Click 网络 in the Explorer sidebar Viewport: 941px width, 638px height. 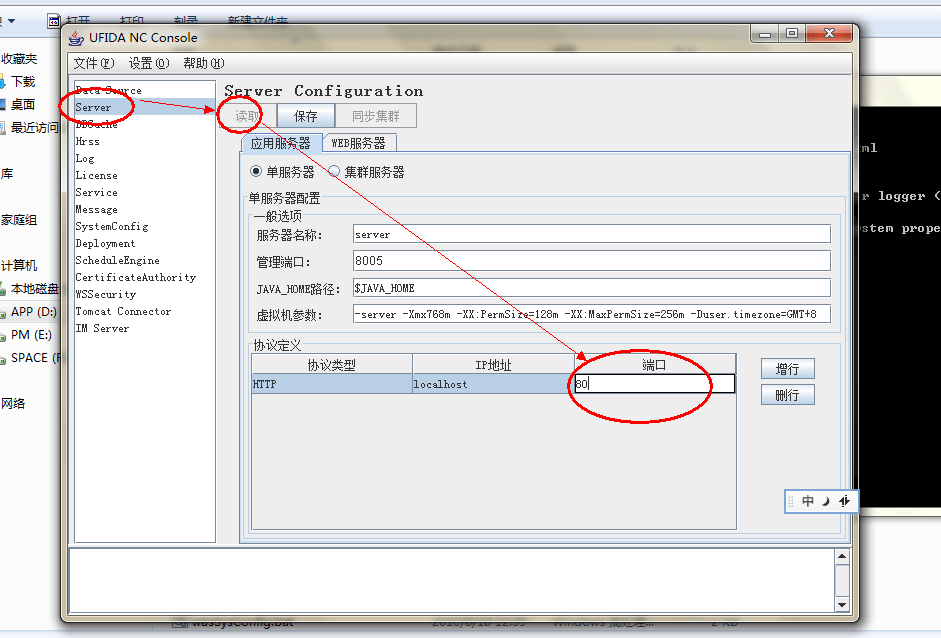(13, 403)
